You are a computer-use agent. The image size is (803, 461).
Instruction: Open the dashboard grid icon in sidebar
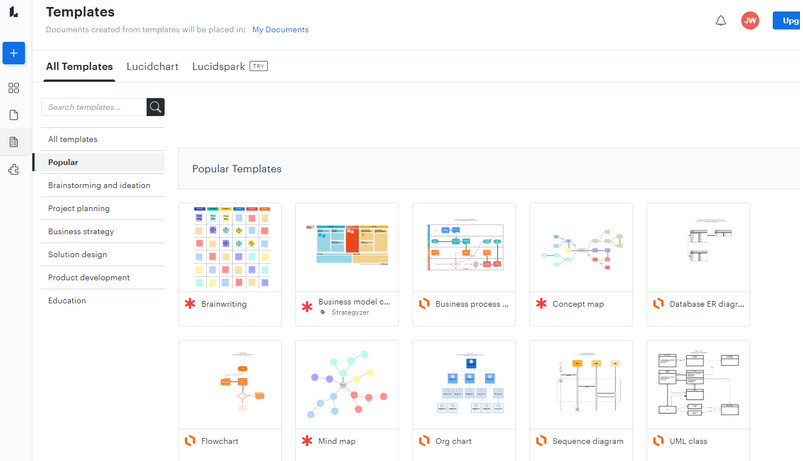14,88
